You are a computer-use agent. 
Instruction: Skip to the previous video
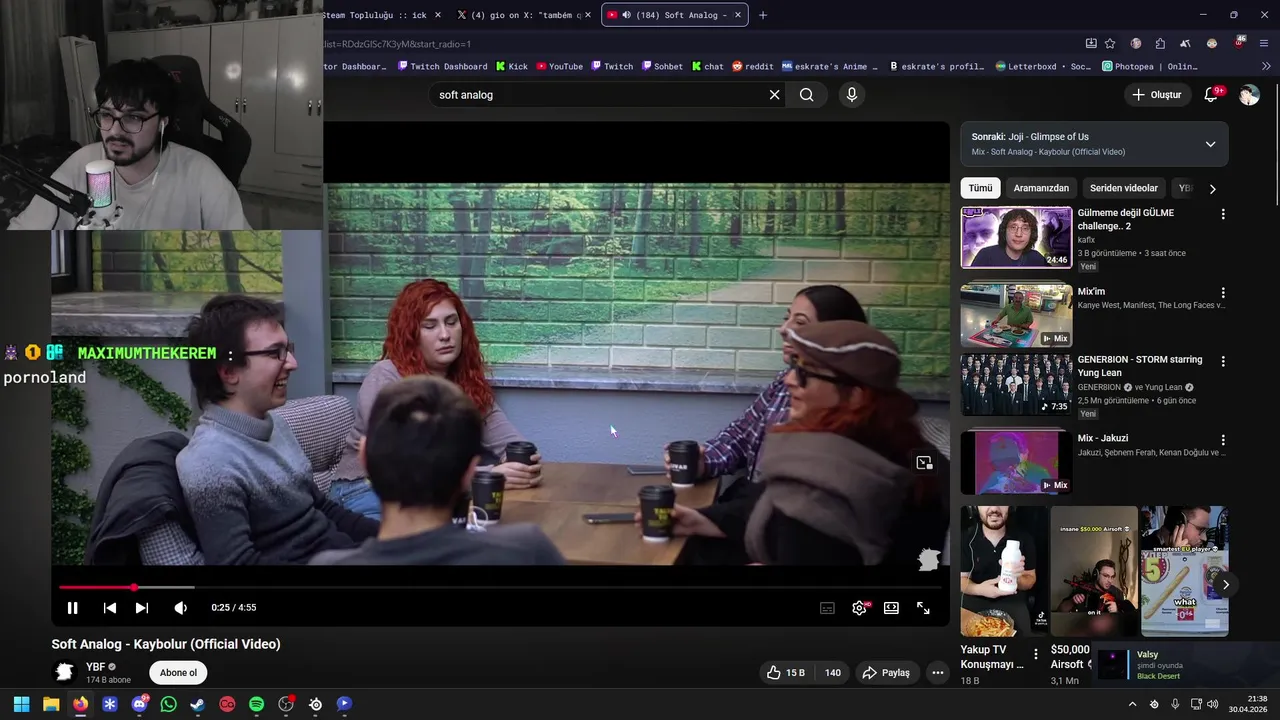[110, 608]
